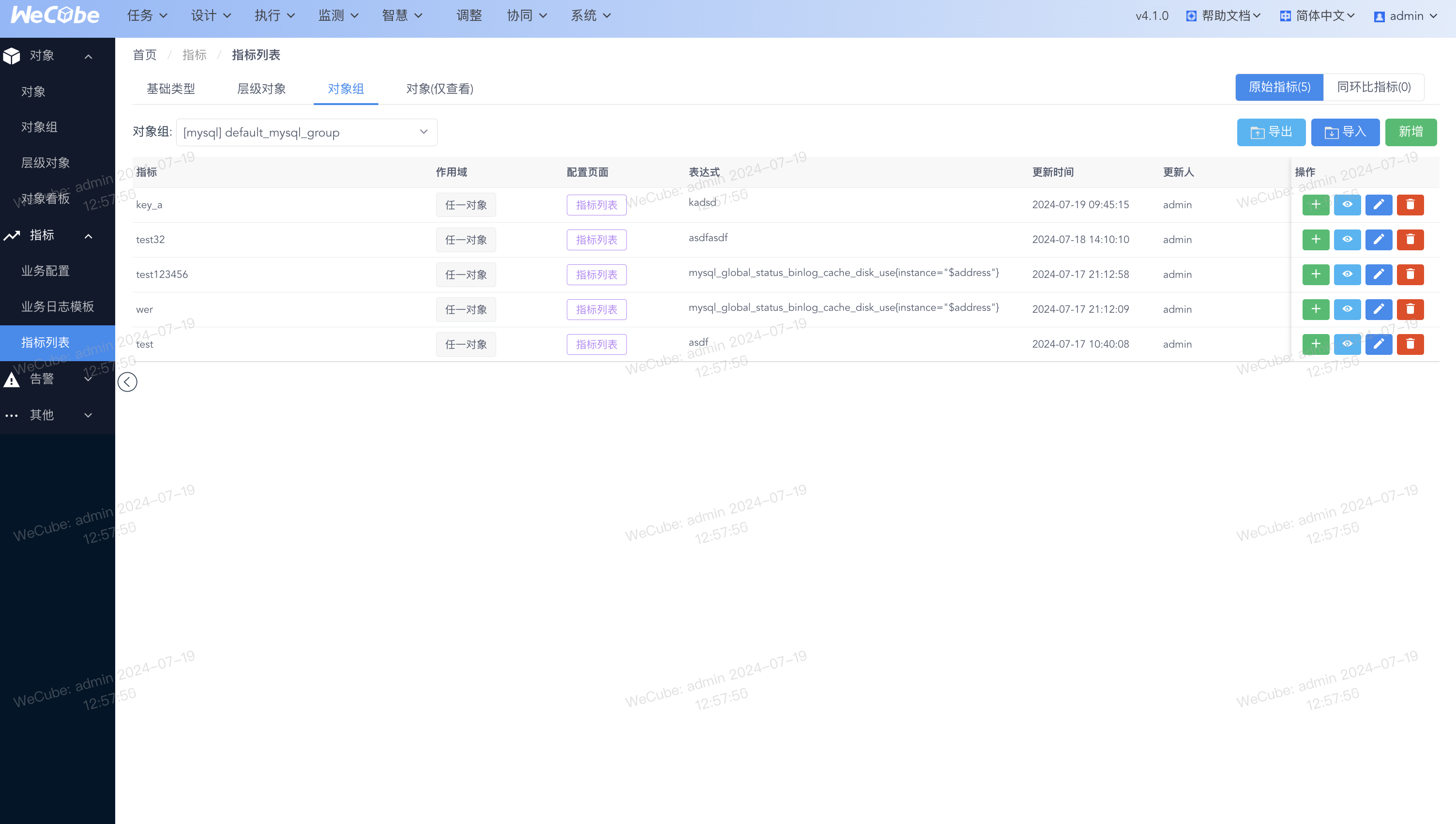The height and width of the screenshot is (824, 1456).
Task: Open the 监测 top menu dropdown
Action: 338,16
